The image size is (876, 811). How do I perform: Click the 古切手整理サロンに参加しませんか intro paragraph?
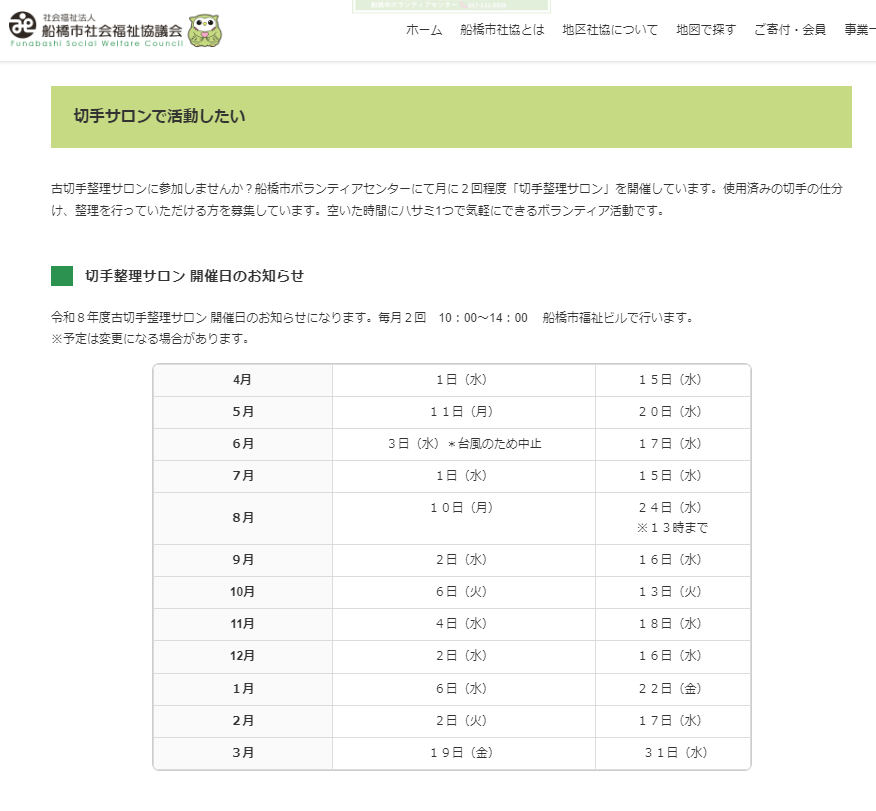click(x=447, y=199)
